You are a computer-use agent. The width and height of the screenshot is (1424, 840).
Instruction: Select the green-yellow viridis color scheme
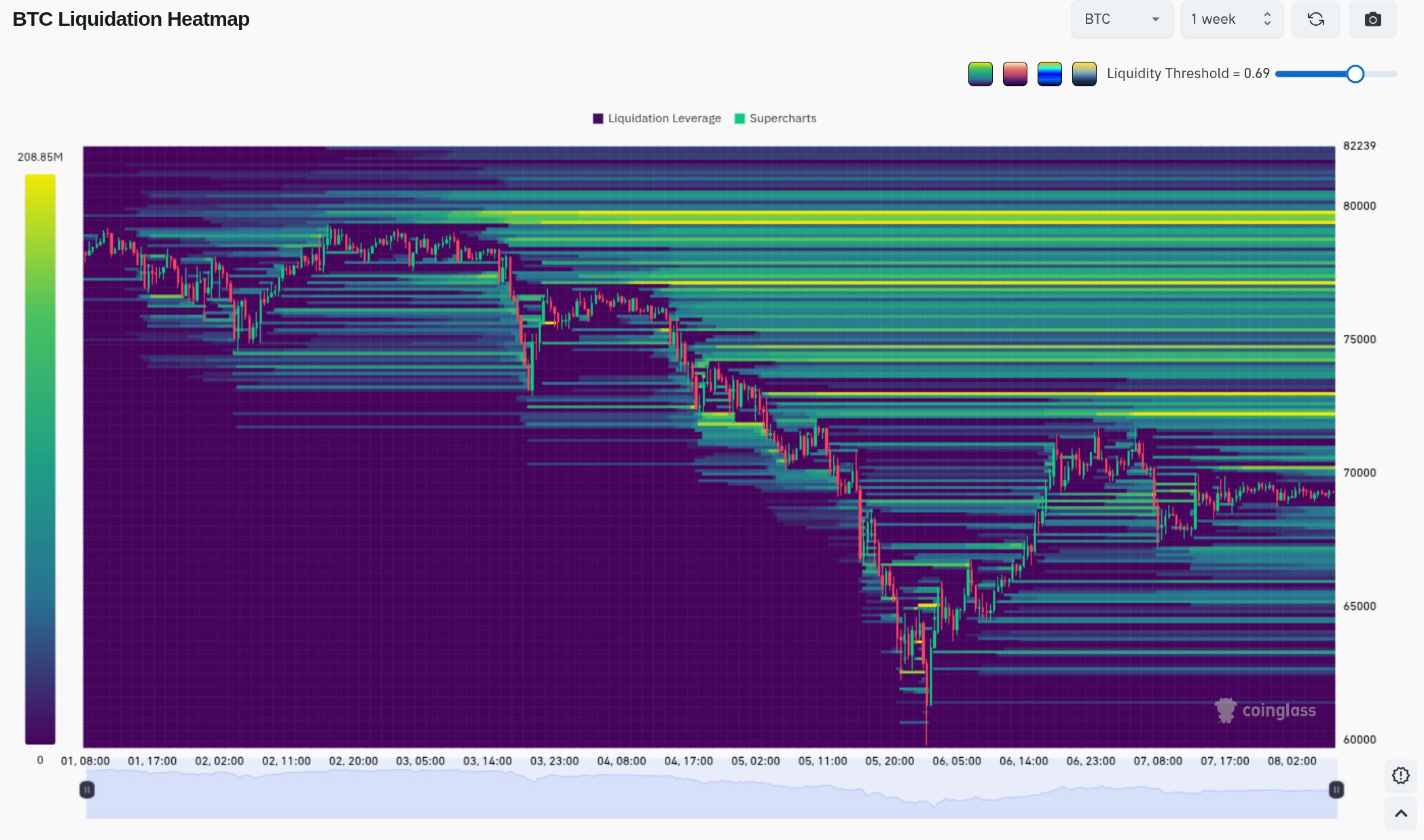click(980, 74)
